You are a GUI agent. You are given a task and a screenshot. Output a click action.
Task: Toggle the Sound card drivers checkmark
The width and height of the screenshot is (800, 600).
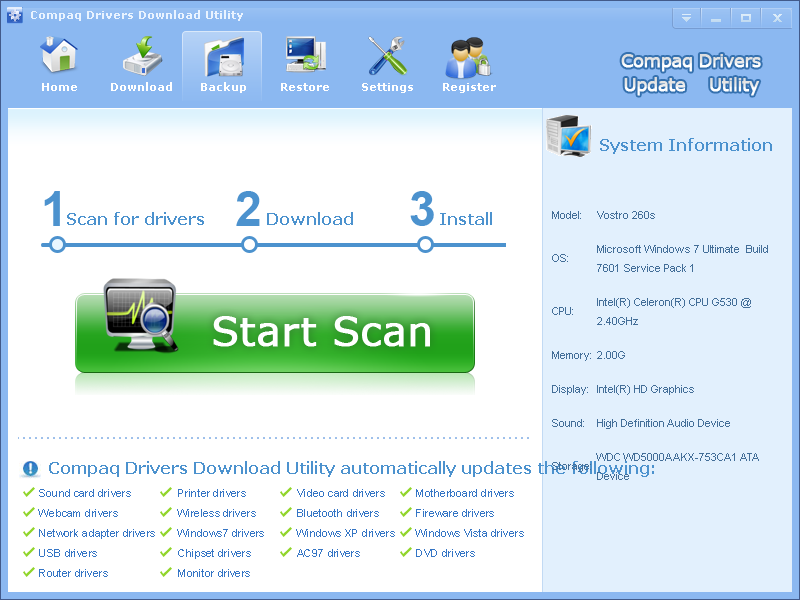tap(29, 493)
